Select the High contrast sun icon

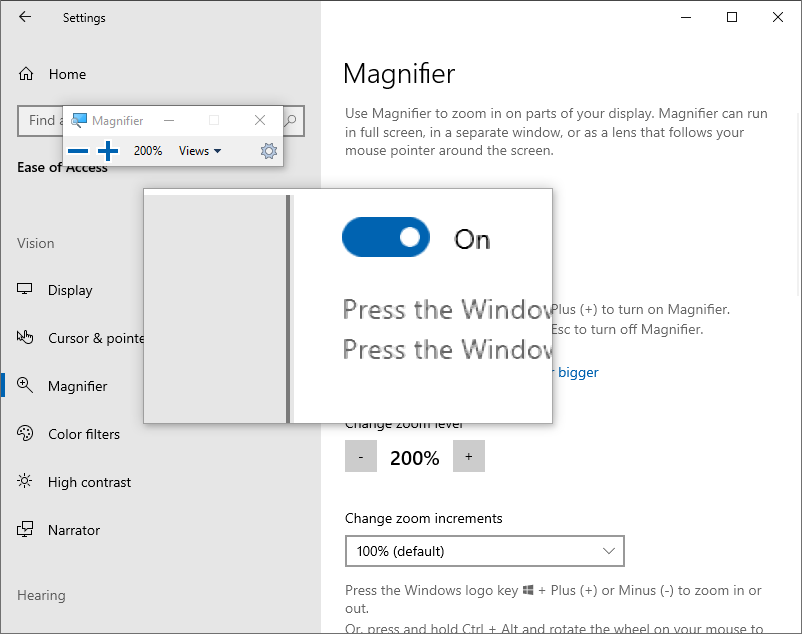[25, 481]
